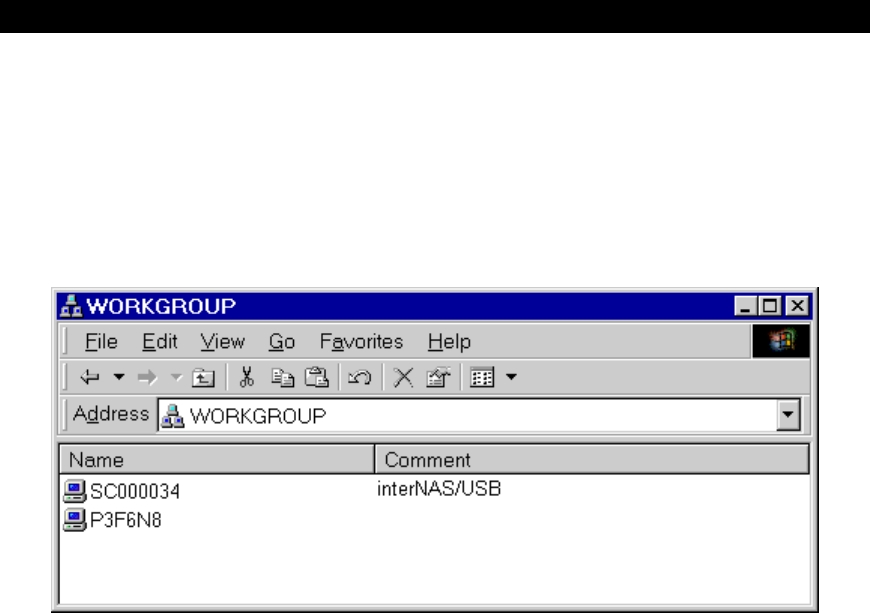The image size is (870, 613).
Task: Click the Windows logo throbber icon
Action: click(781, 341)
